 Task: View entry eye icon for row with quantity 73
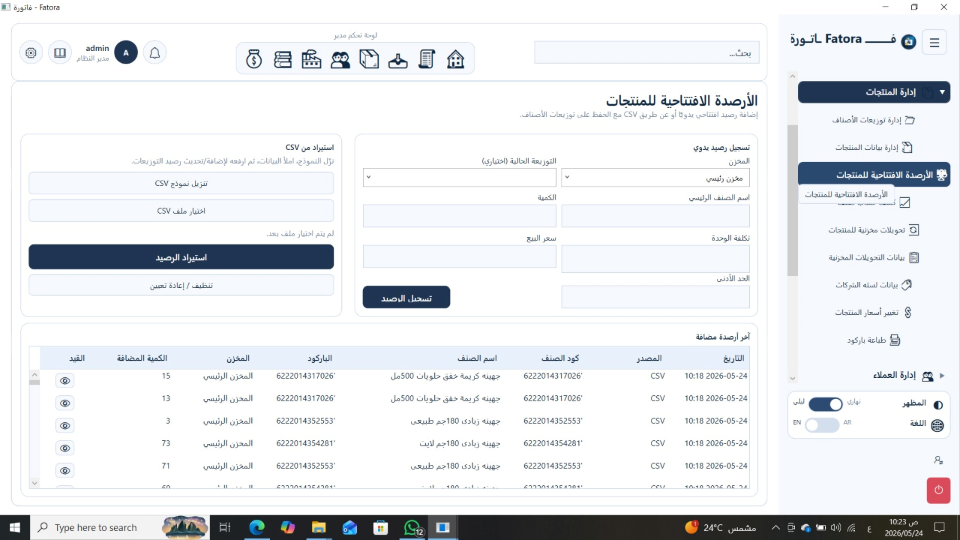(x=64, y=448)
